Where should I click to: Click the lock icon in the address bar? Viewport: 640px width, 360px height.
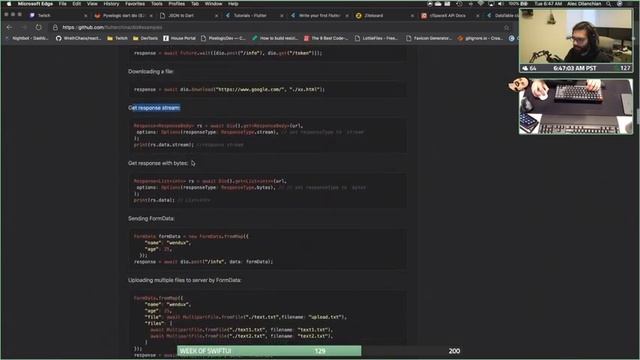point(55,27)
